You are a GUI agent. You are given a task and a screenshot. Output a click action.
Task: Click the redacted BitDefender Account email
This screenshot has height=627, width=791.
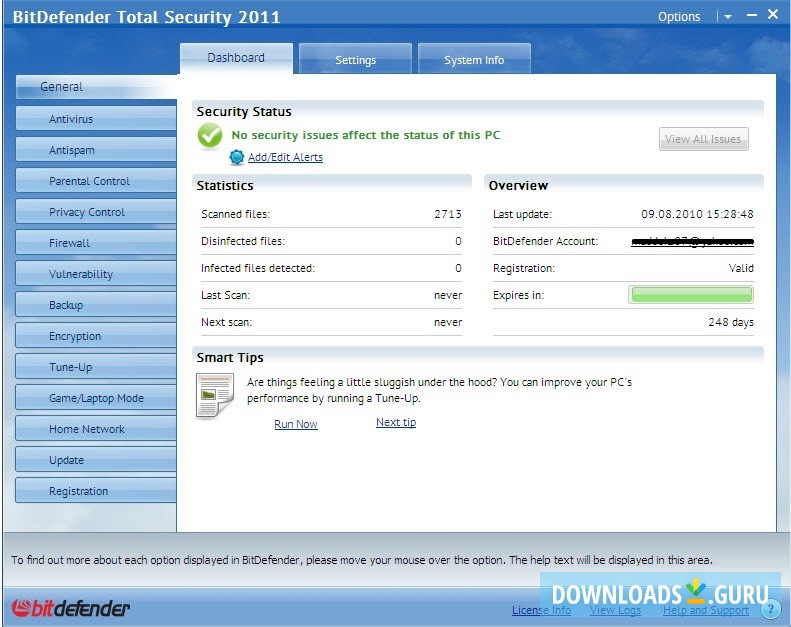[693, 242]
